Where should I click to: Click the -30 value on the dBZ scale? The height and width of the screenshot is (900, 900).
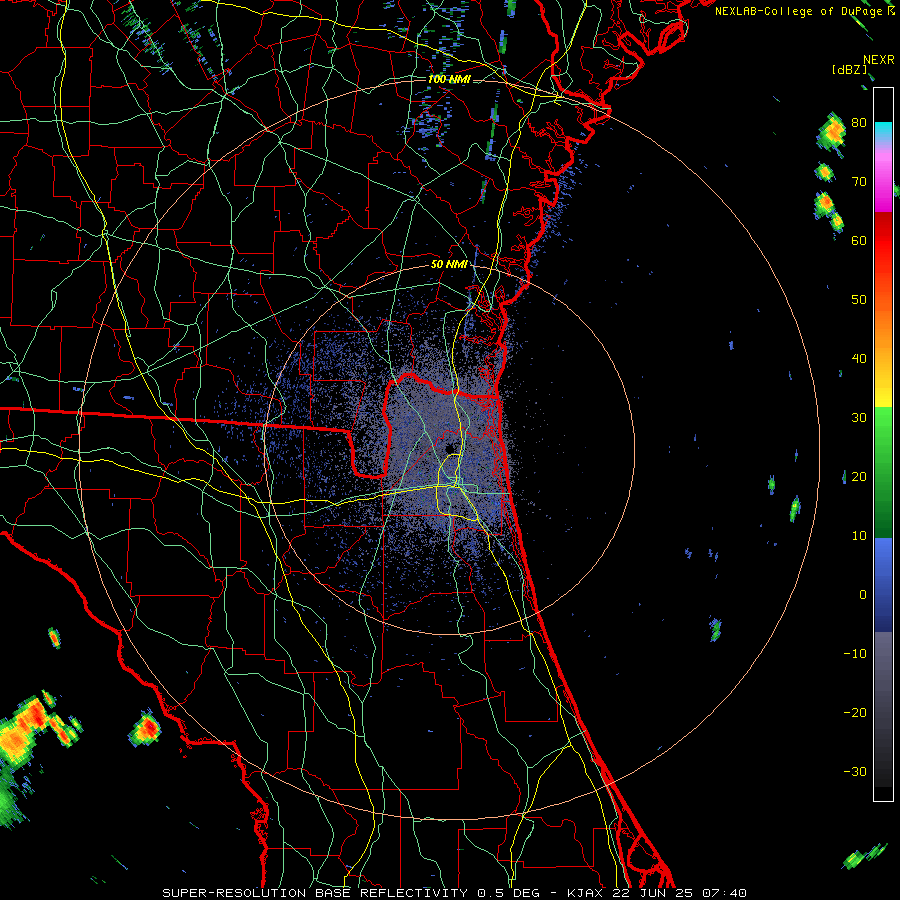tap(855, 772)
